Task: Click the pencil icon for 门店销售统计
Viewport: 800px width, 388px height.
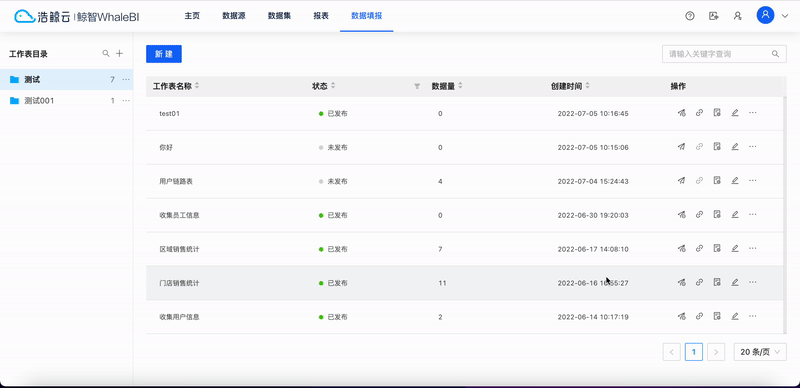Action: (x=735, y=282)
